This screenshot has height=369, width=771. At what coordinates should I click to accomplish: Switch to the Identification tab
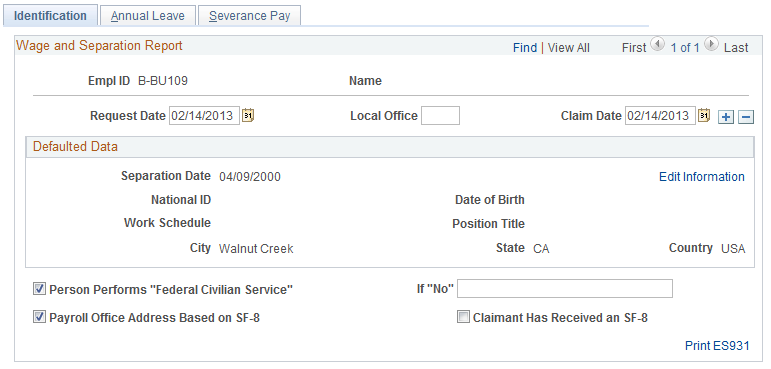50,16
